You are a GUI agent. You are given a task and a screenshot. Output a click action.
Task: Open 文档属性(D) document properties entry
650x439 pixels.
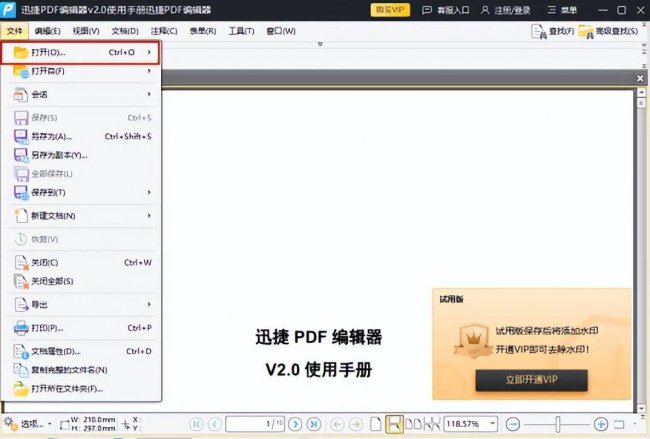(x=81, y=351)
